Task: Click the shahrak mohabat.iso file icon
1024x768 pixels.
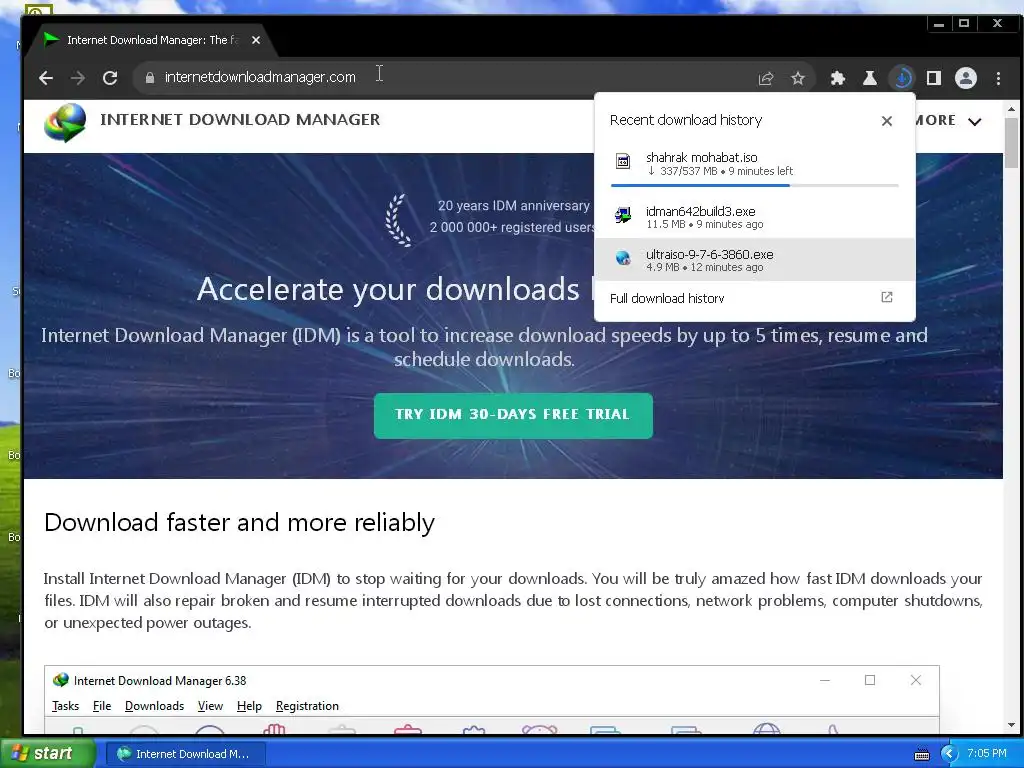Action: pyautogui.click(x=623, y=161)
